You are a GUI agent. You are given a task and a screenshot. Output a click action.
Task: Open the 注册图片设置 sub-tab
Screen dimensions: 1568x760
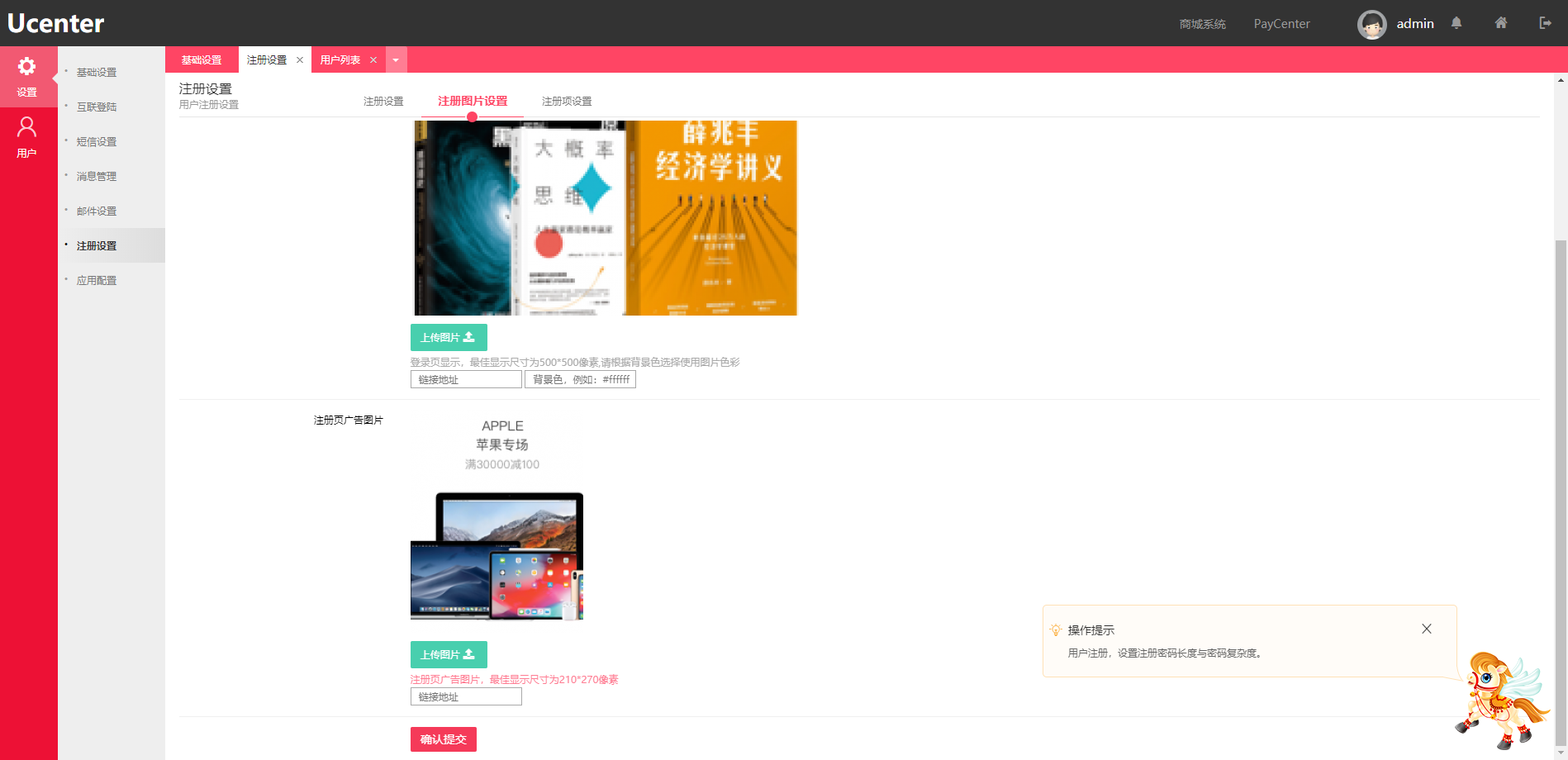tap(473, 101)
